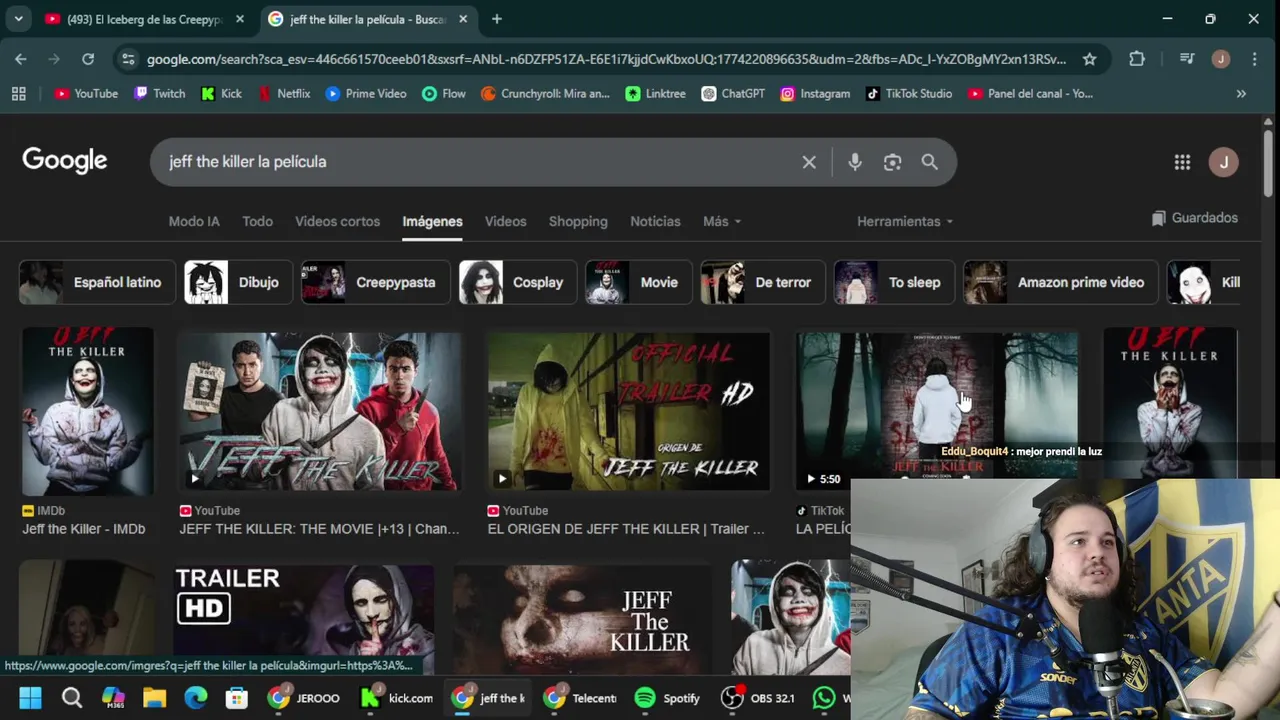
Task: Open Chrome three-dot menu
Action: tap(1254, 59)
